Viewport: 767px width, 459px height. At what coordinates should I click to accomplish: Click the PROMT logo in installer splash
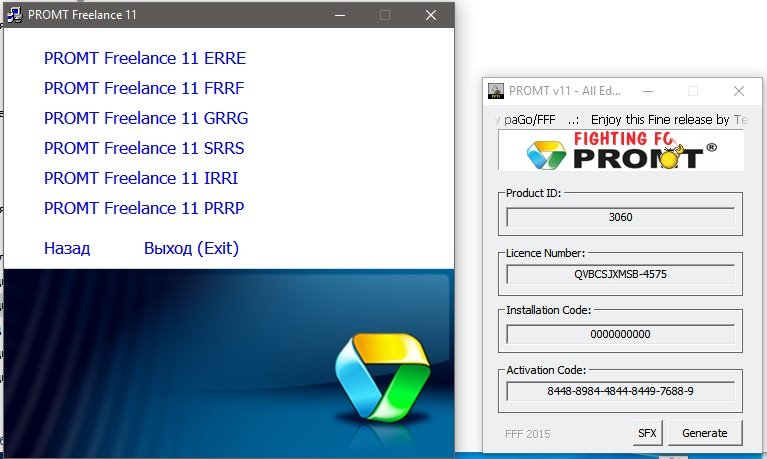pos(383,377)
